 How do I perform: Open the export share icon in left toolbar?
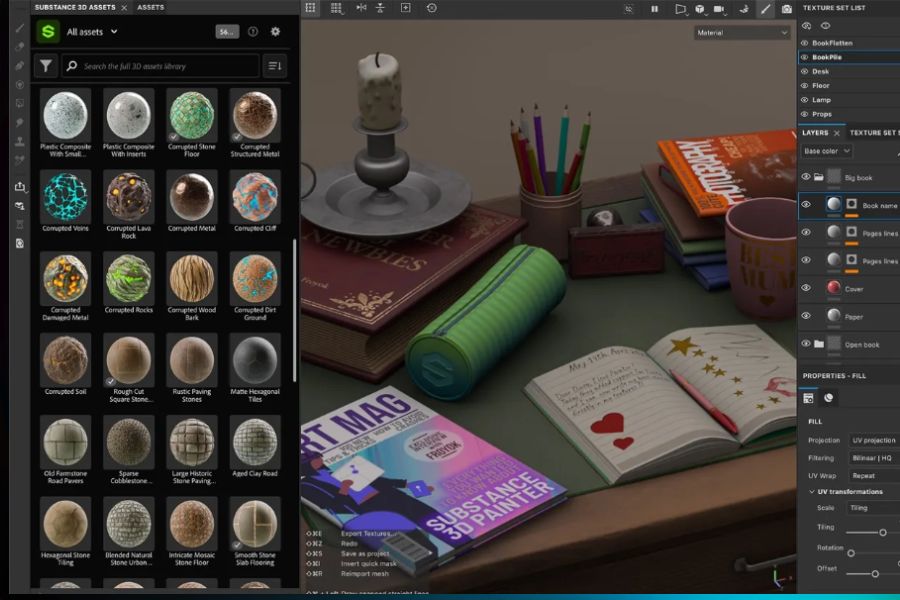point(20,187)
